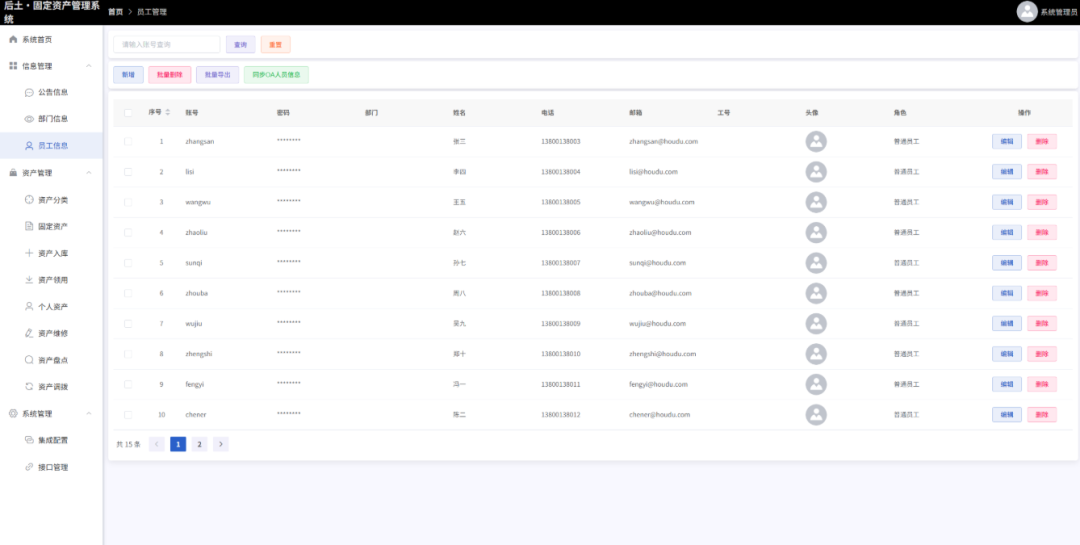The width and height of the screenshot is (1080, 545).
Task: Open 接口管理 menu item
Action: (x=52, y=466)
